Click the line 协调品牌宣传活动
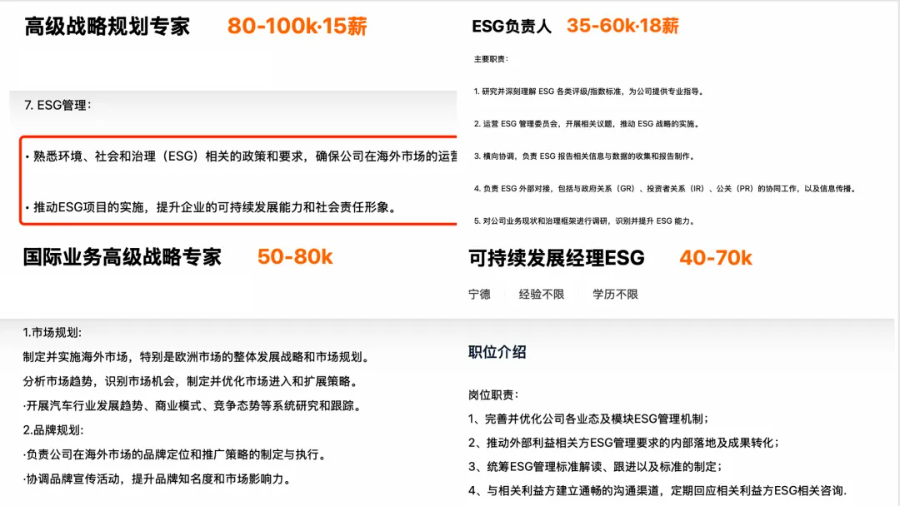Viewport: 900px width, 506px height. [x=158, y=479]
